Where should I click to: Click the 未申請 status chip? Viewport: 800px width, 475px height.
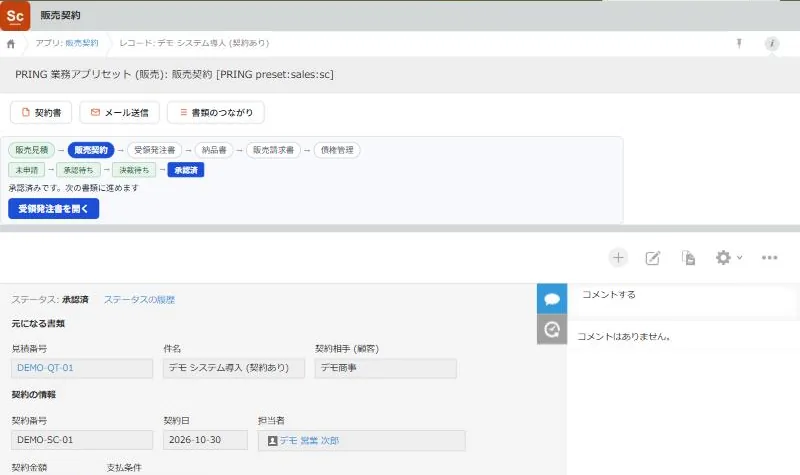(27, 170)
